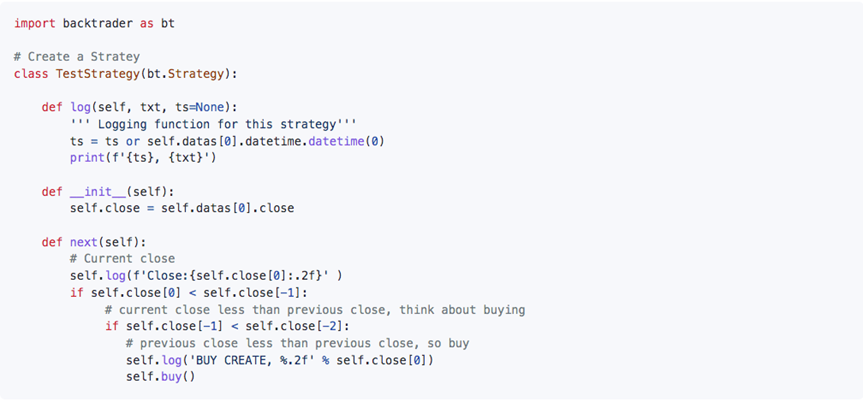Click 'ts=None' parameter in the log definition
This screenshot has height=402, width=863.
point(200,107)
